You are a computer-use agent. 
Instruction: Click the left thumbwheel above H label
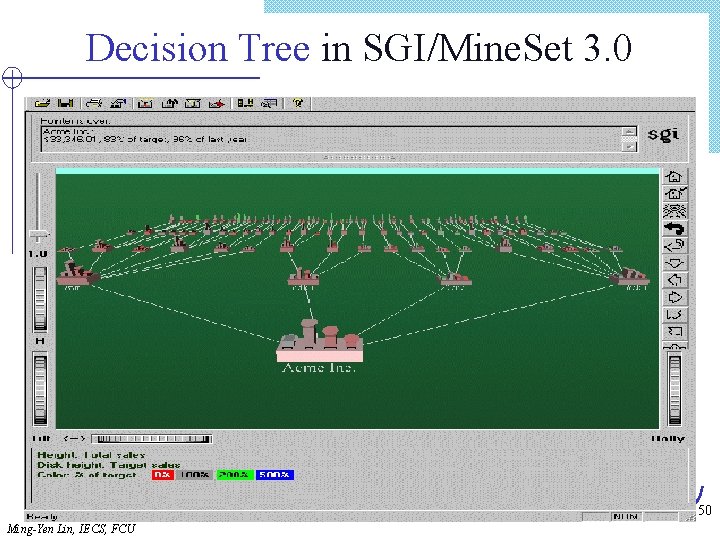[40, 298]
